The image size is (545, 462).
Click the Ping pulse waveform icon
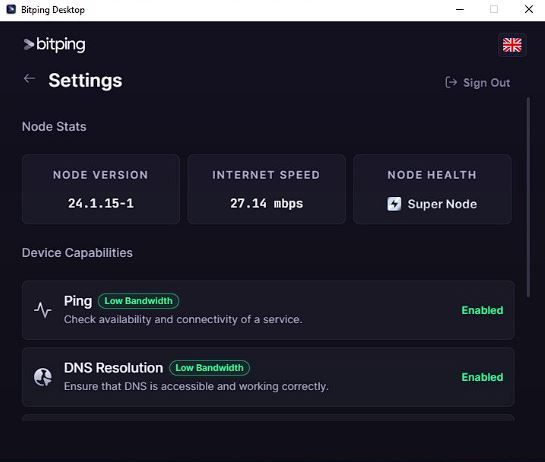point(43,310)
